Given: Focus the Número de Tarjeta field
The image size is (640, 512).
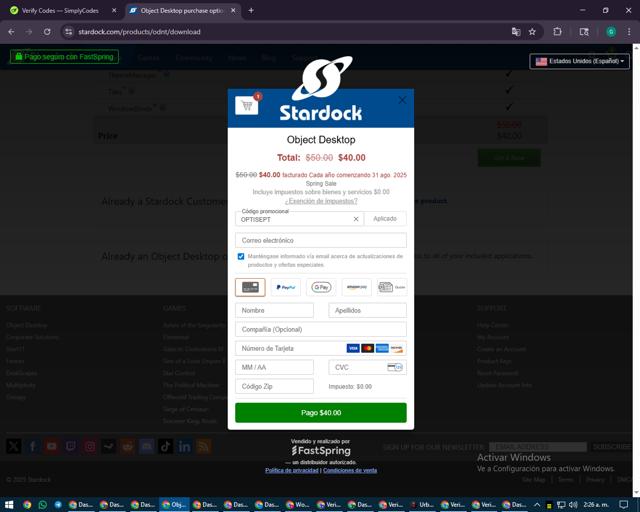Looking at the screenshot, I should 321,348.
